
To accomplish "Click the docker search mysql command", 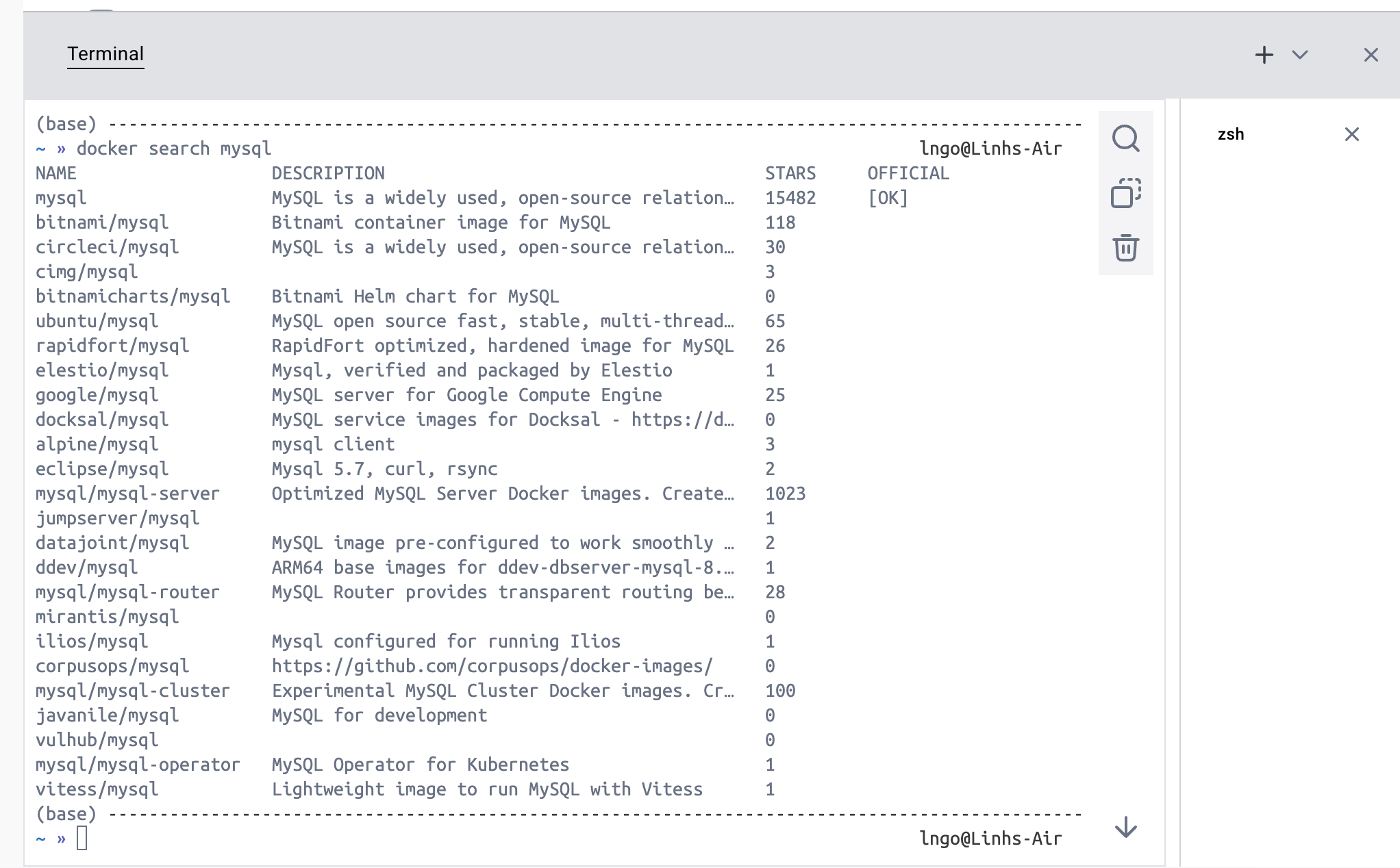I will (x=173, y=149).
